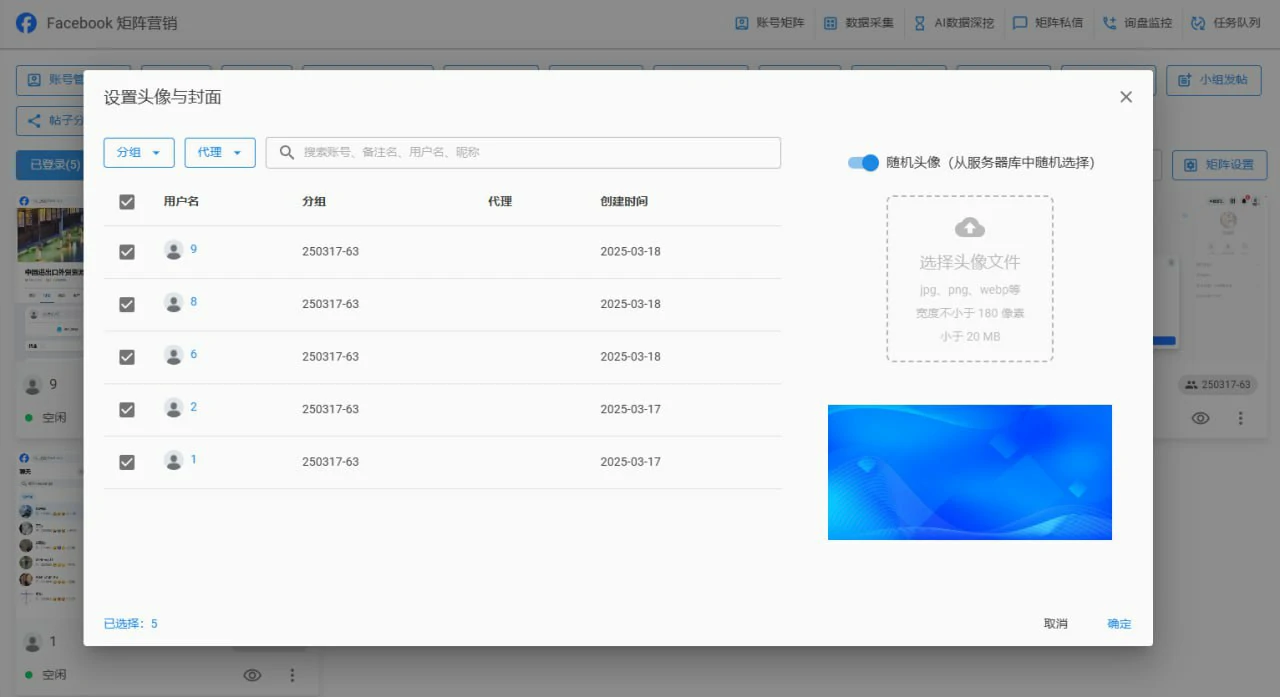View the 任务队列 task queue
The width and height of the screenshot is (1280, 697).
pos(1226,22)
